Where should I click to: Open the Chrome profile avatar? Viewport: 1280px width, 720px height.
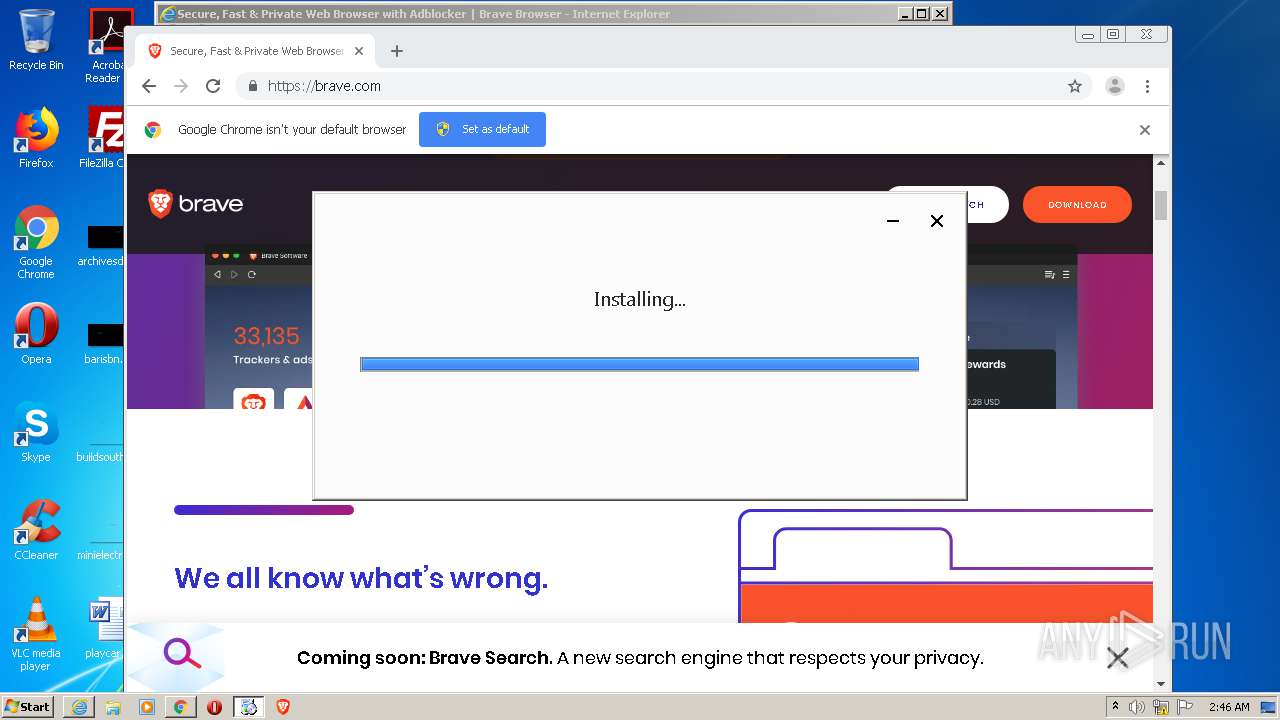coord(1115,86)
